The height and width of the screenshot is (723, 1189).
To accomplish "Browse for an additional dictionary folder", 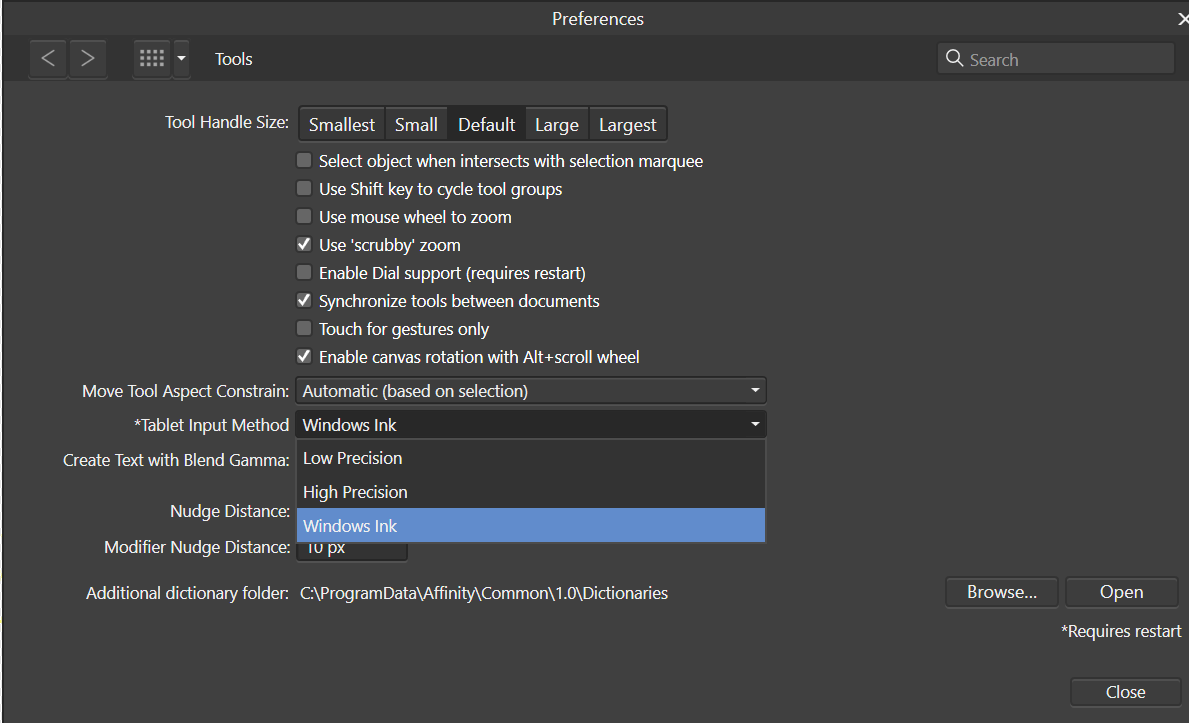I will (x=1001, y=591).
